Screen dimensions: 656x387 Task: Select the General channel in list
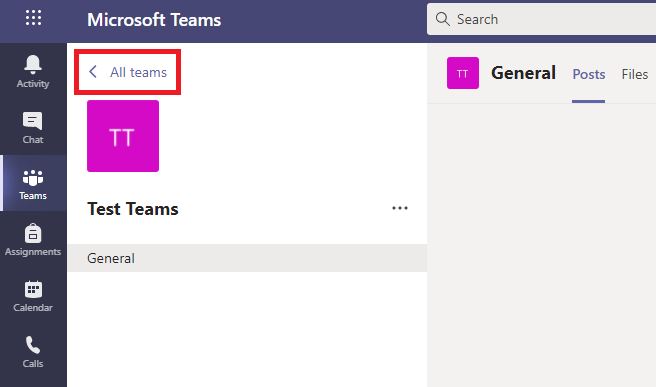(x=247, y=258)
